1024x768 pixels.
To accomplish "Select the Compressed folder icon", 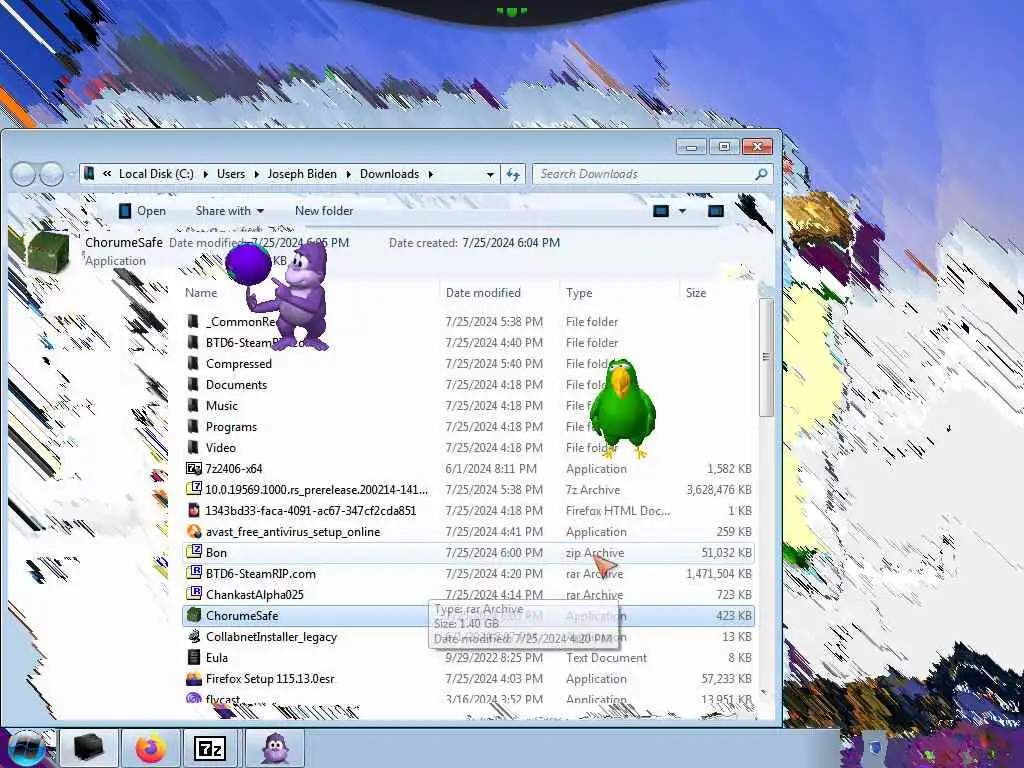I will pyautogui.click(x=193, y=364).
